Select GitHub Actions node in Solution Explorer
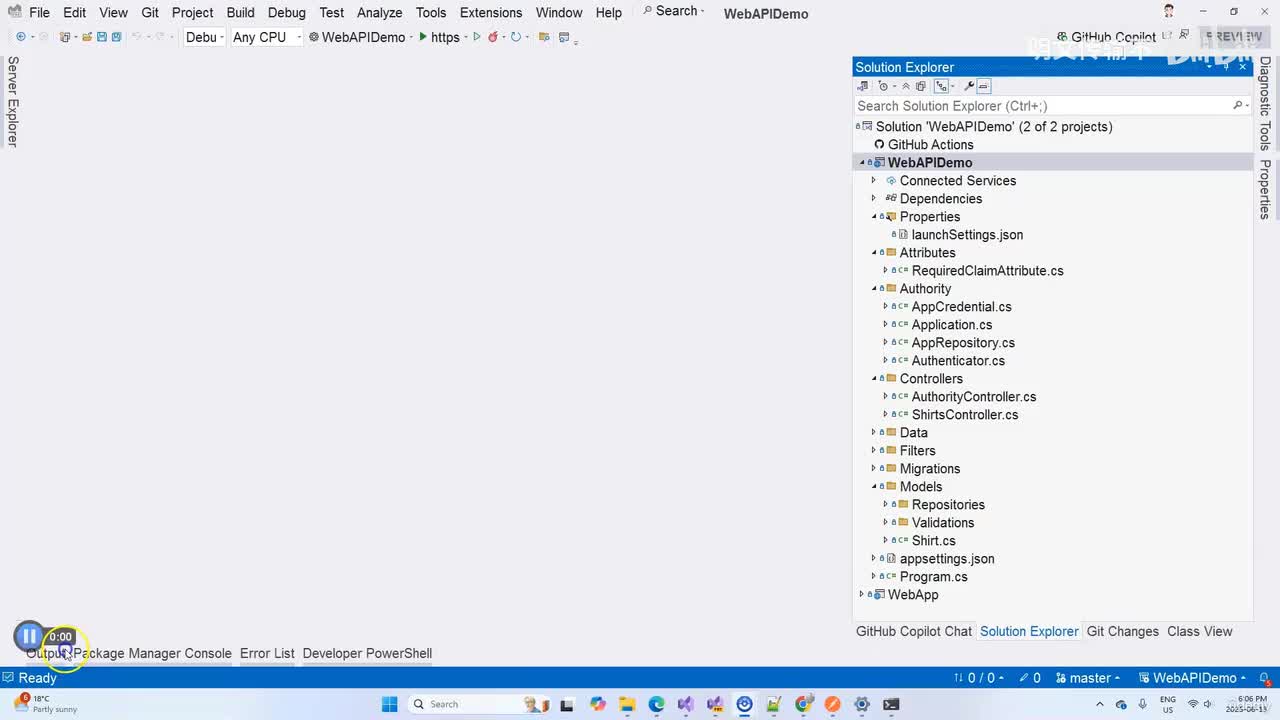The height and width of the screenshot is (720, 1280). (930, 145)
